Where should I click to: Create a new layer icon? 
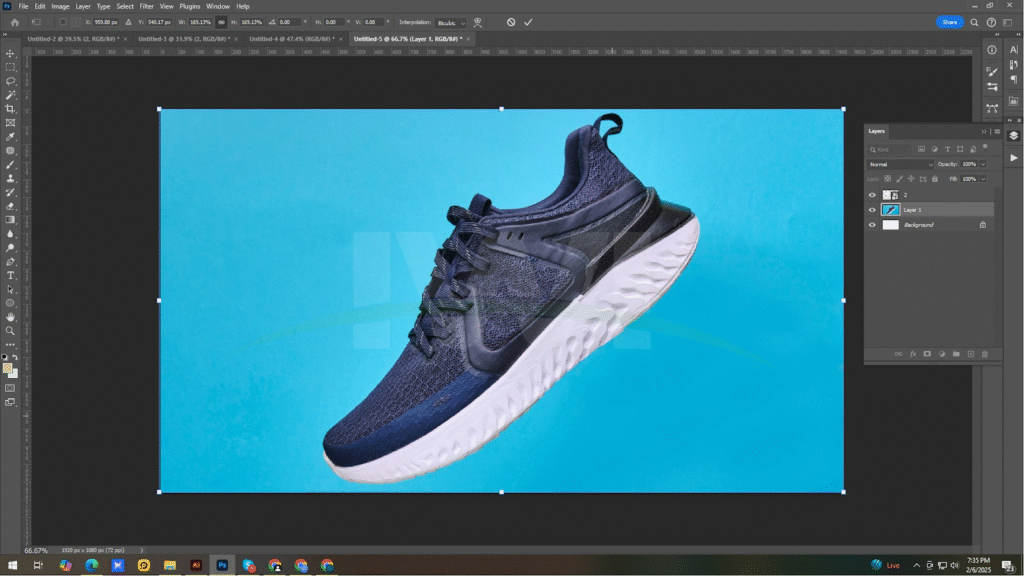point(970,354)
